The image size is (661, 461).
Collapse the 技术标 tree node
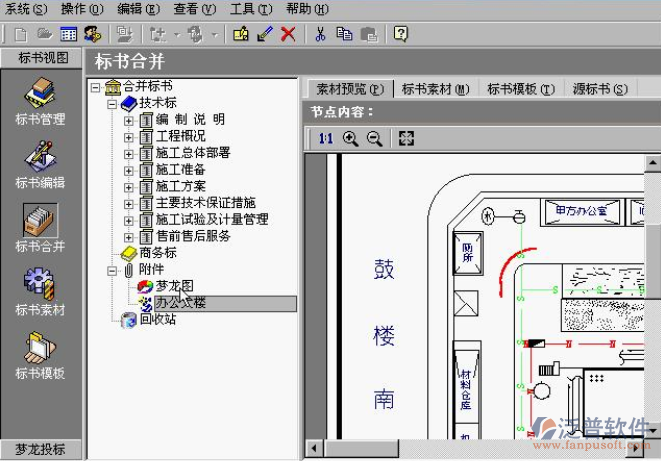[112, 103]
